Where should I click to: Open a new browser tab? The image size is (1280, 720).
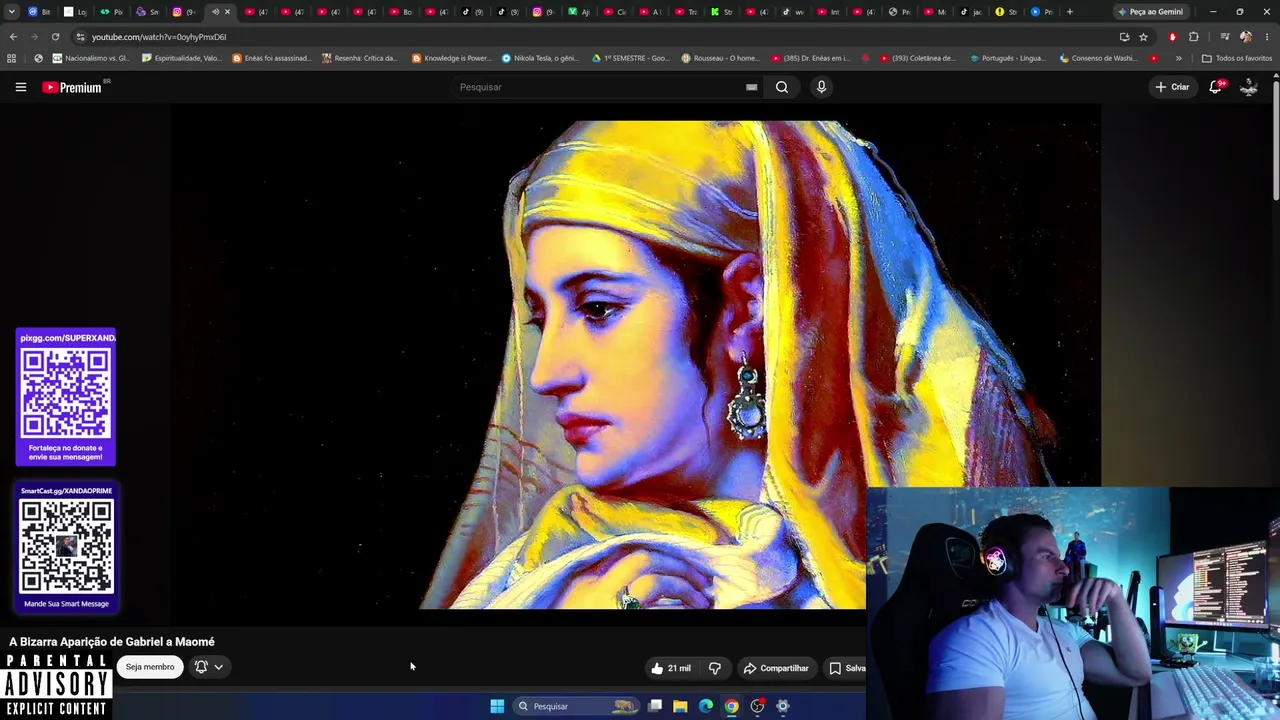coord(1070,12)
